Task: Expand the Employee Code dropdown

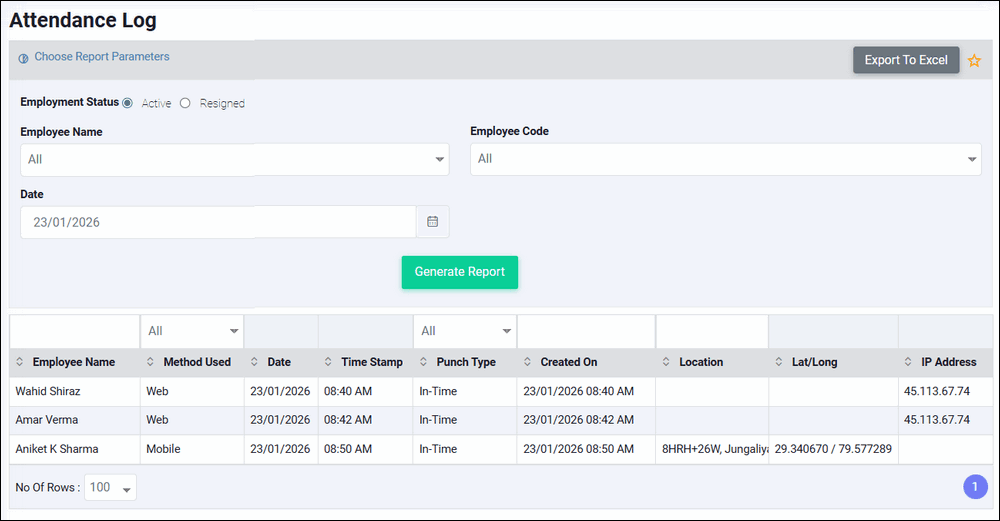Action: [x=725, y=159]
